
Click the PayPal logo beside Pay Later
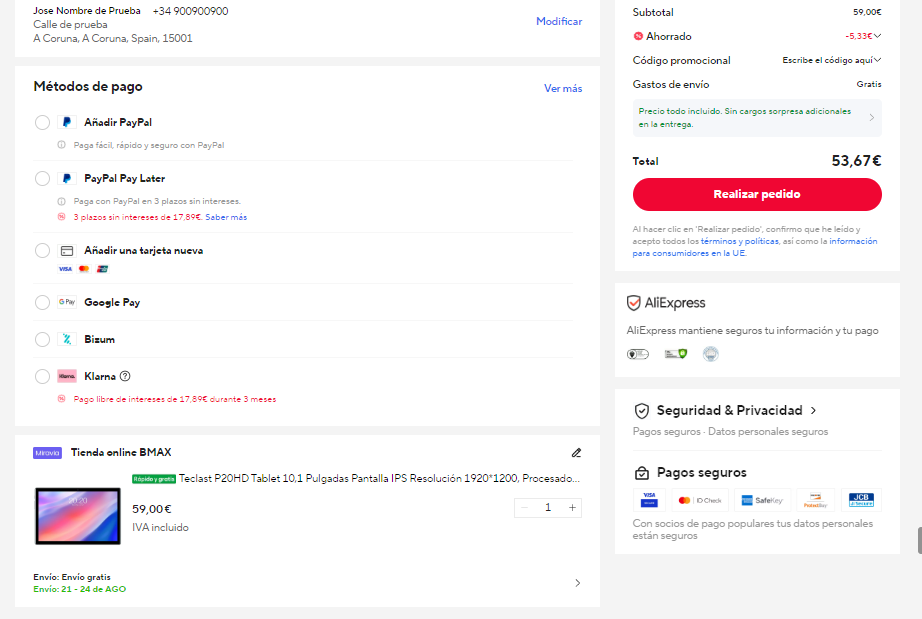click(x=67, y=178)
